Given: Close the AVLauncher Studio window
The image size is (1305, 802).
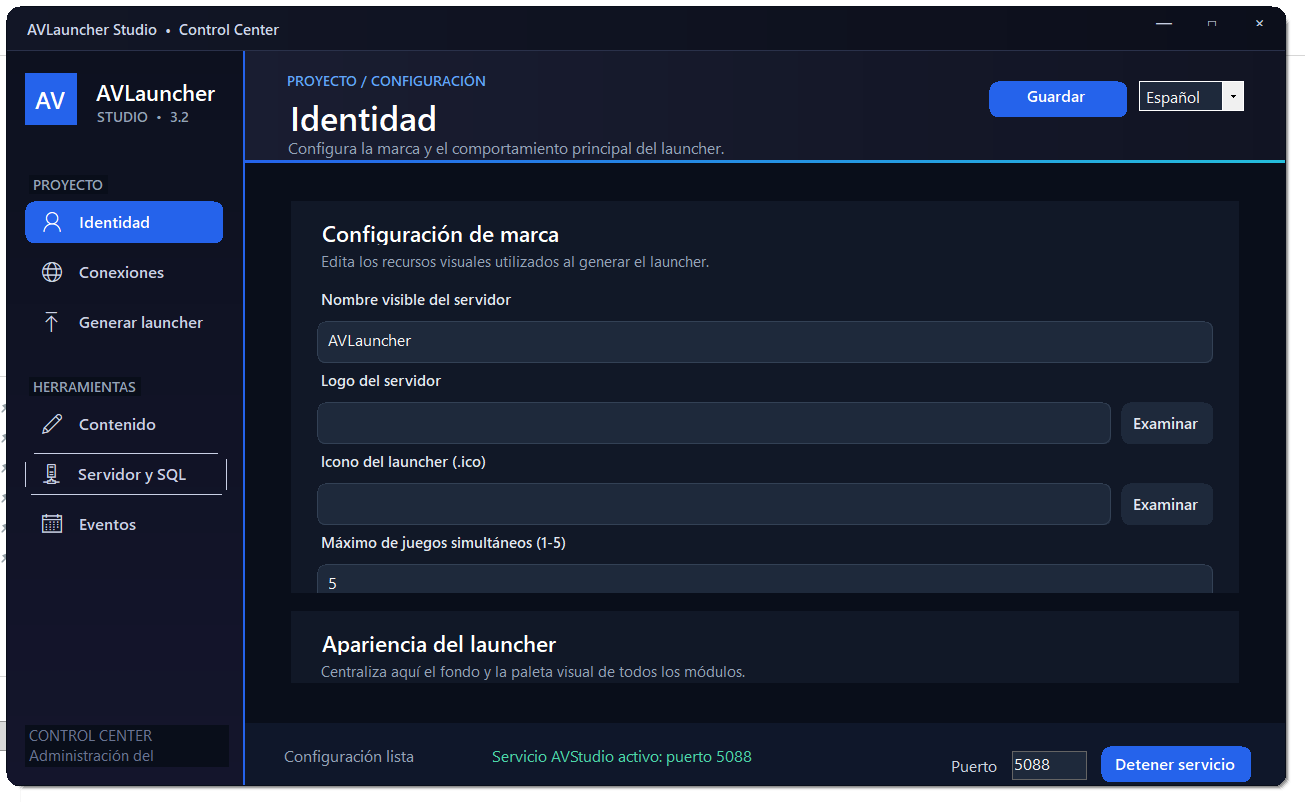Looking at the screenshot, I should 1260,23.
